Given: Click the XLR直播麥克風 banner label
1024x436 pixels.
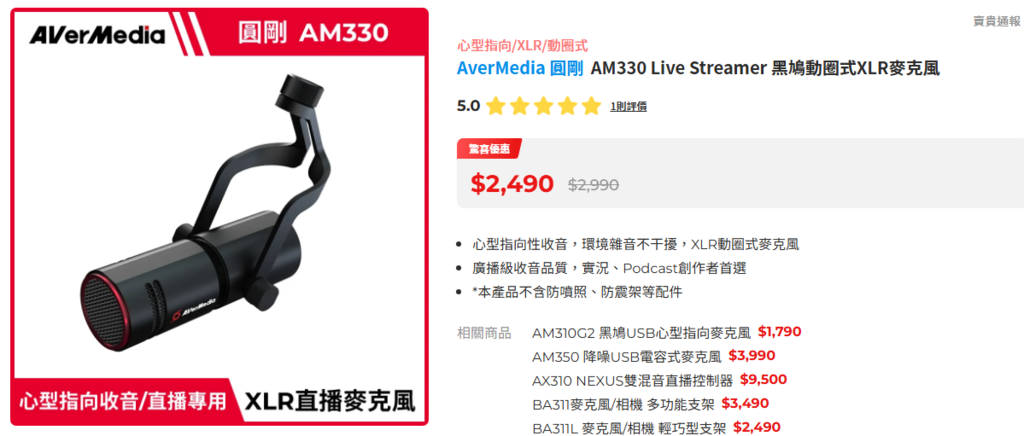Looking at the screenshot, I should pyautogui.click(x=330, y=400).
